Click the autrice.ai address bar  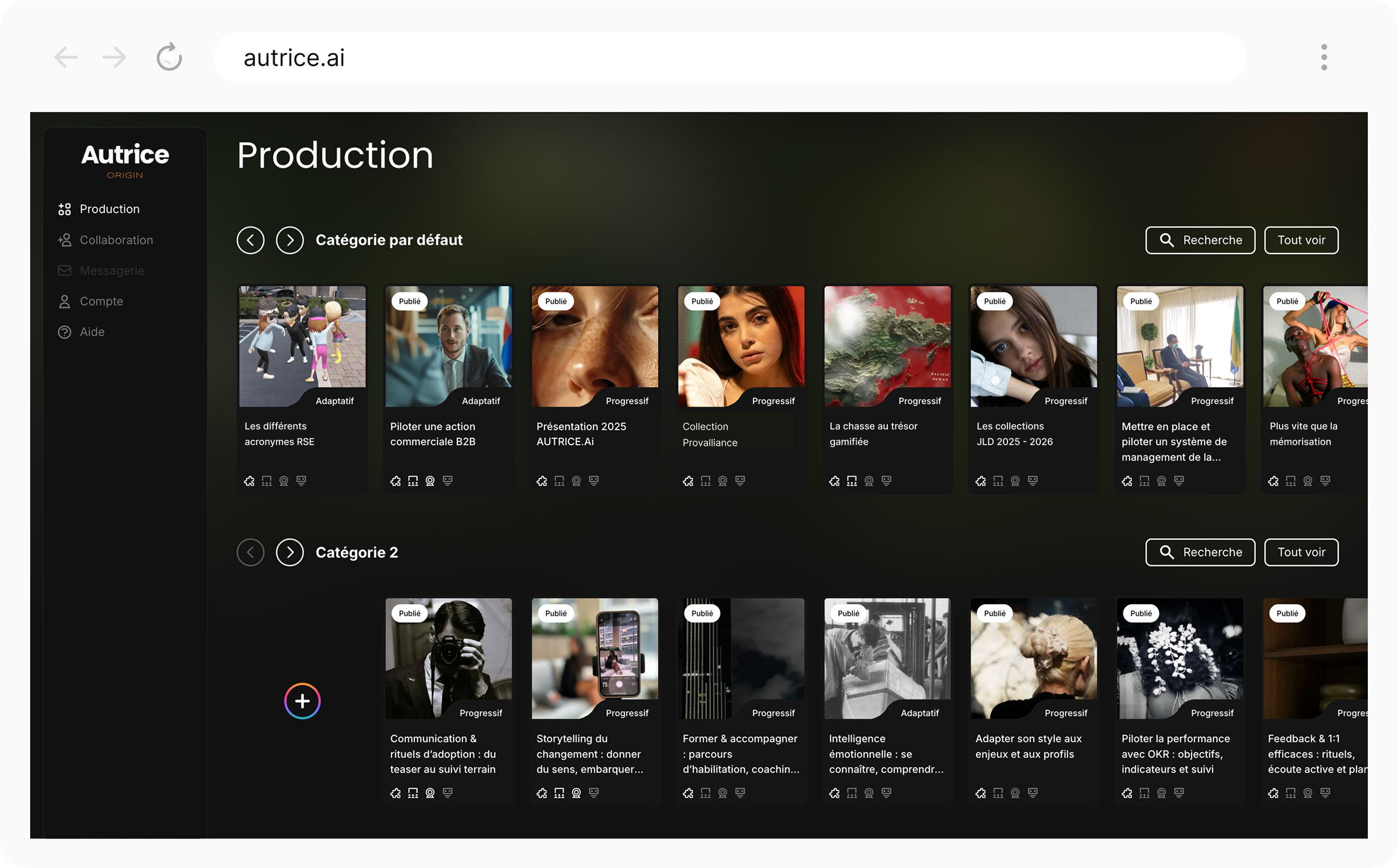(x=728, y=58)
